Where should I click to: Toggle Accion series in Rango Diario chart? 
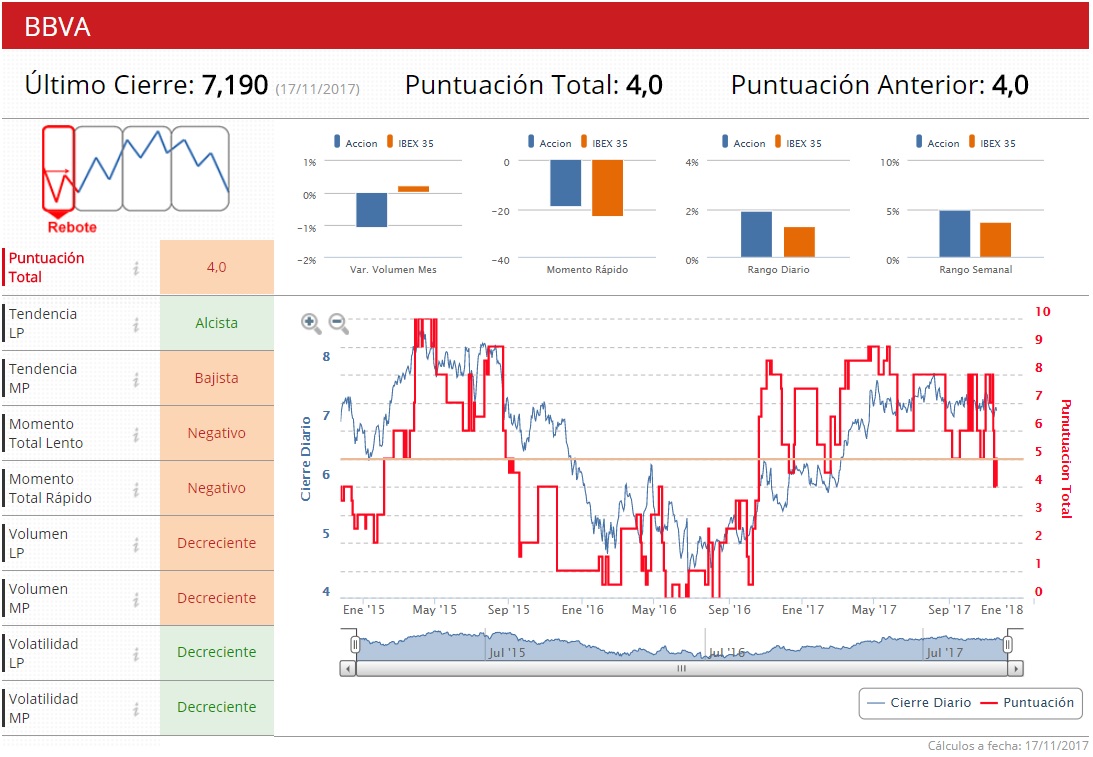coord(744,142)
